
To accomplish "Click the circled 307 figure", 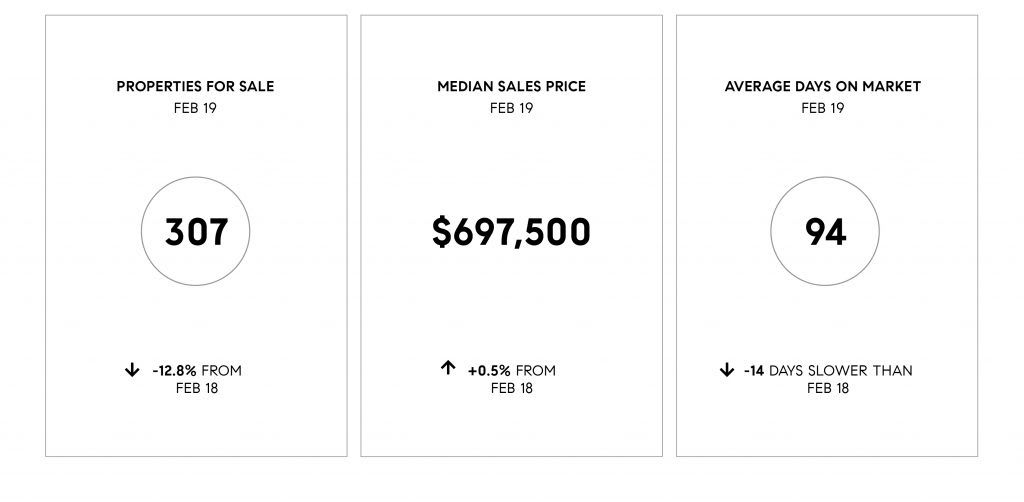I will pos(196,232).
